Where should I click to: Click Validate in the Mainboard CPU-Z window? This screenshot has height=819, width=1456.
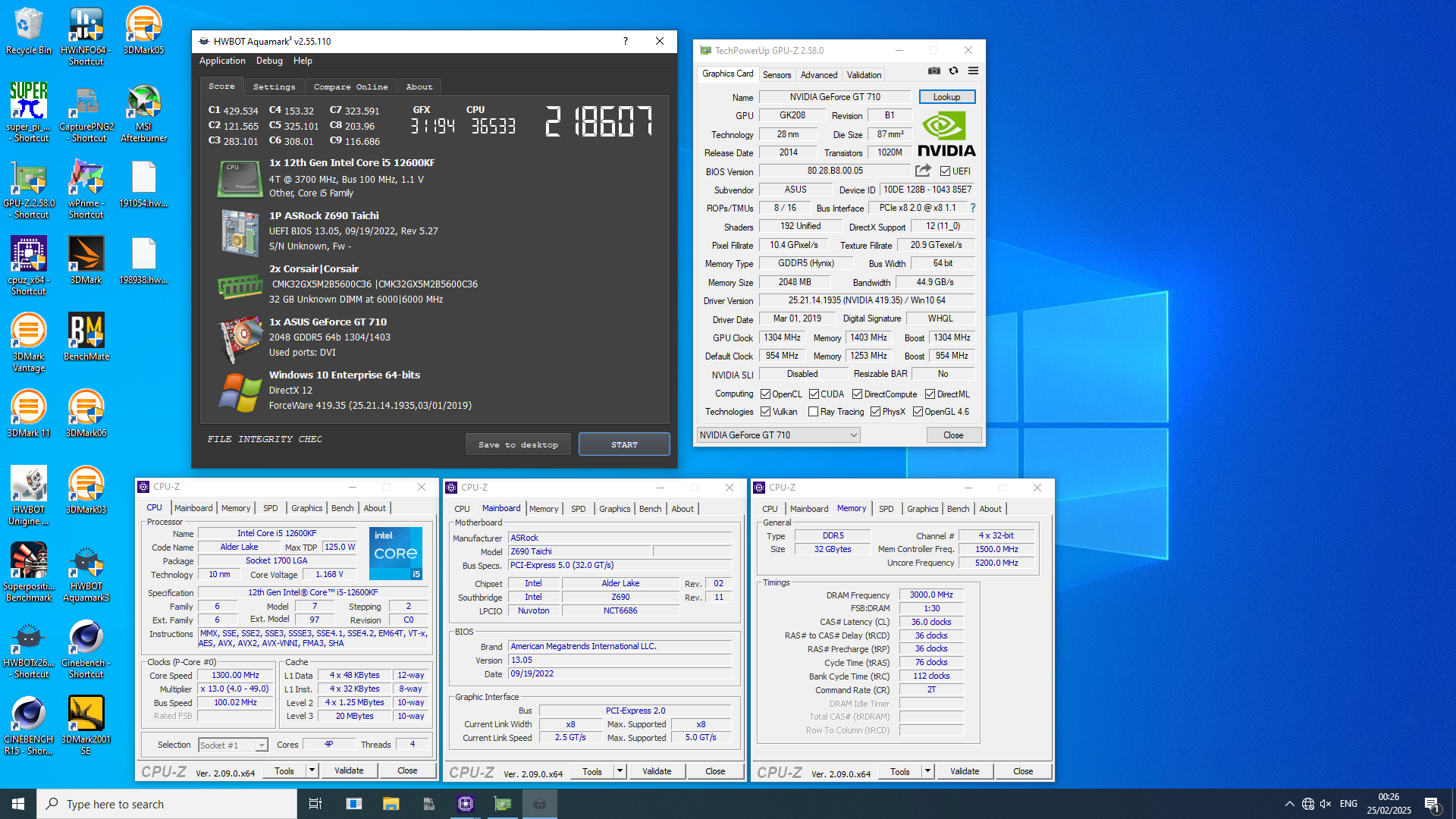pyautogui.click(x=657, y=771)
